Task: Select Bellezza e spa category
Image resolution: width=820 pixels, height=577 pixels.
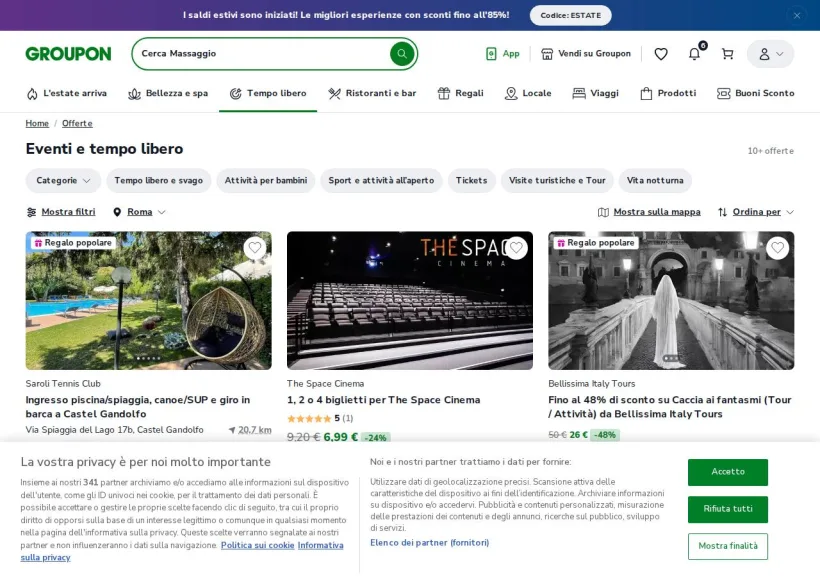Action: click(168, 93)
